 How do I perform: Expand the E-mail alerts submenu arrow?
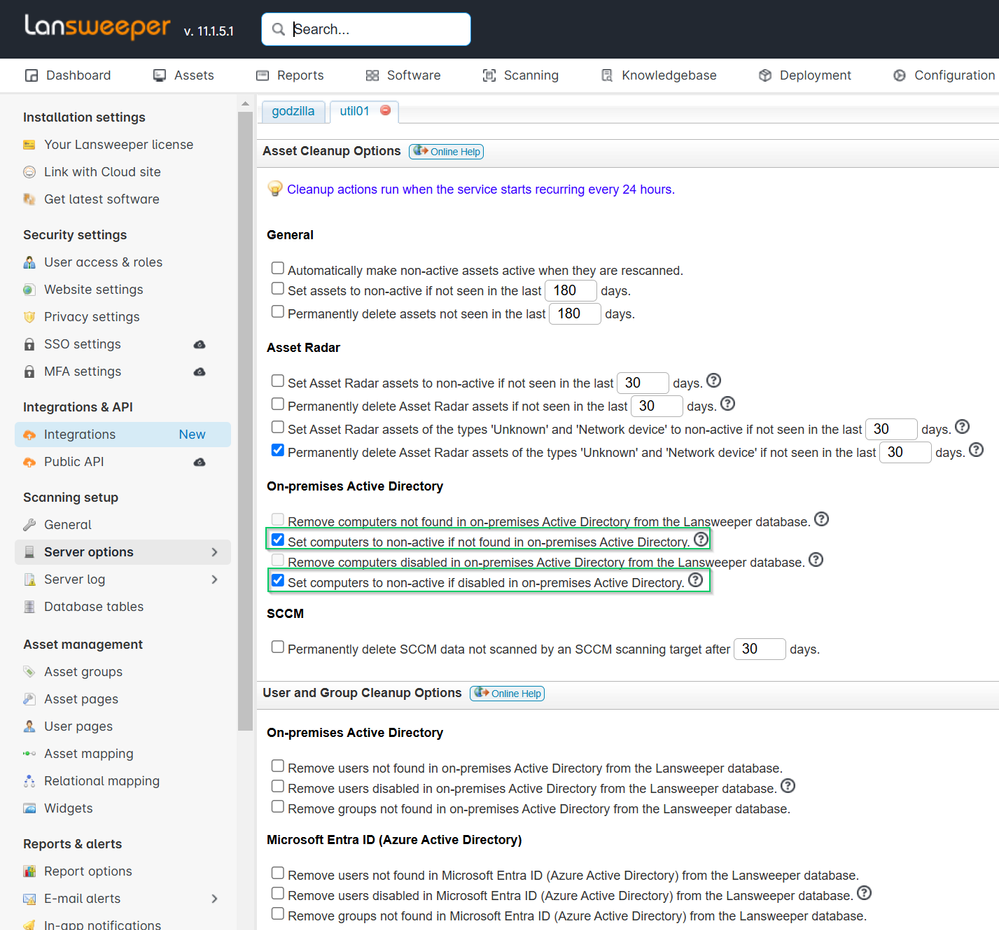214,898
